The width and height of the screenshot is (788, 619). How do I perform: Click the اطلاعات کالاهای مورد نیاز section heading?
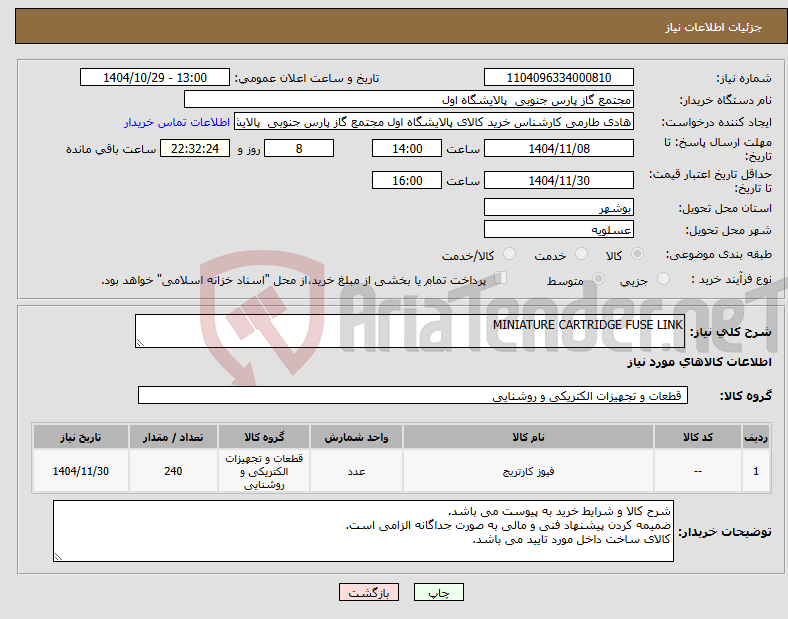[x=699, y=362]
